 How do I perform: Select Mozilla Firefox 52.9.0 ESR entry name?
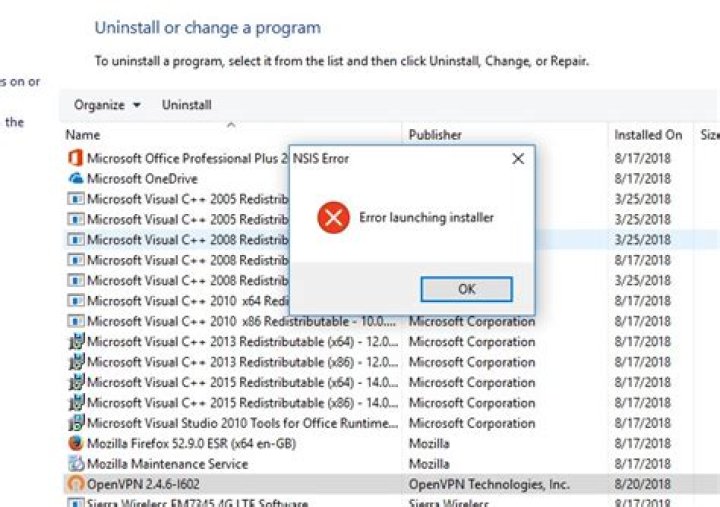(x=191, y=443)
